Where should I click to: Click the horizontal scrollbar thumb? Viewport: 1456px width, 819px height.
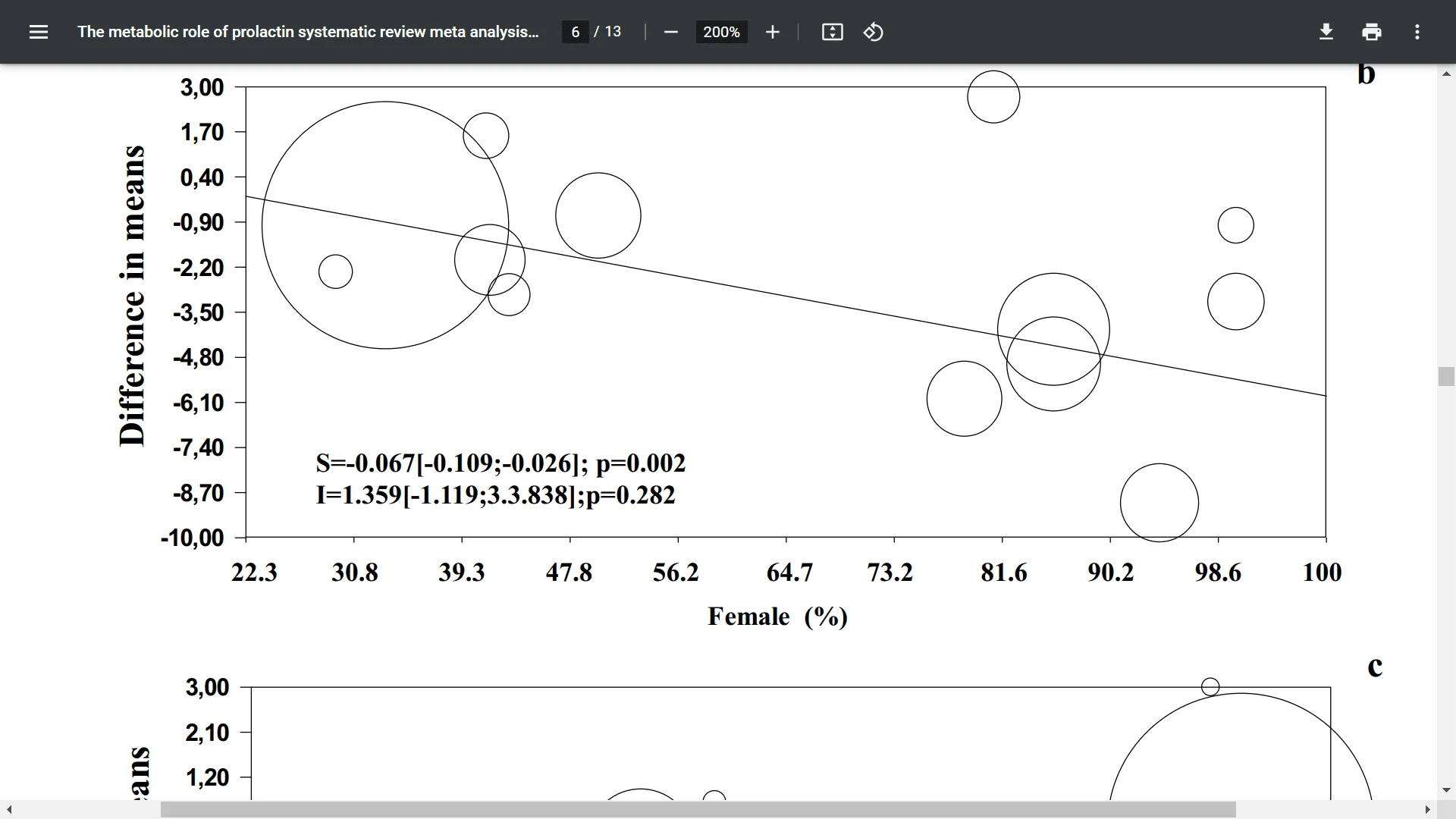698,810
